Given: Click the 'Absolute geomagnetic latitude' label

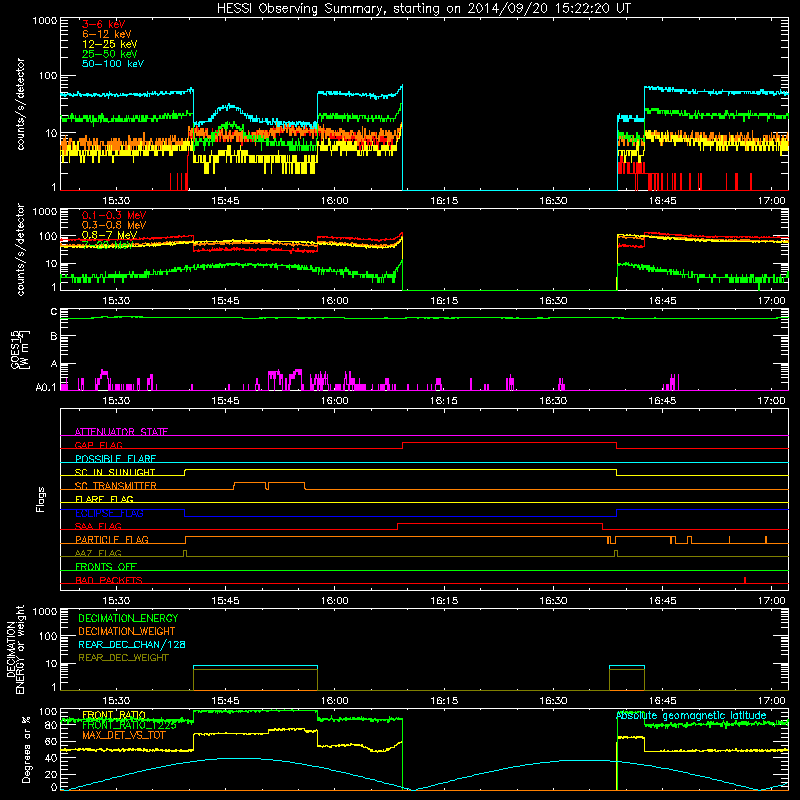Looking at the screenshot, I should [691, 716].
